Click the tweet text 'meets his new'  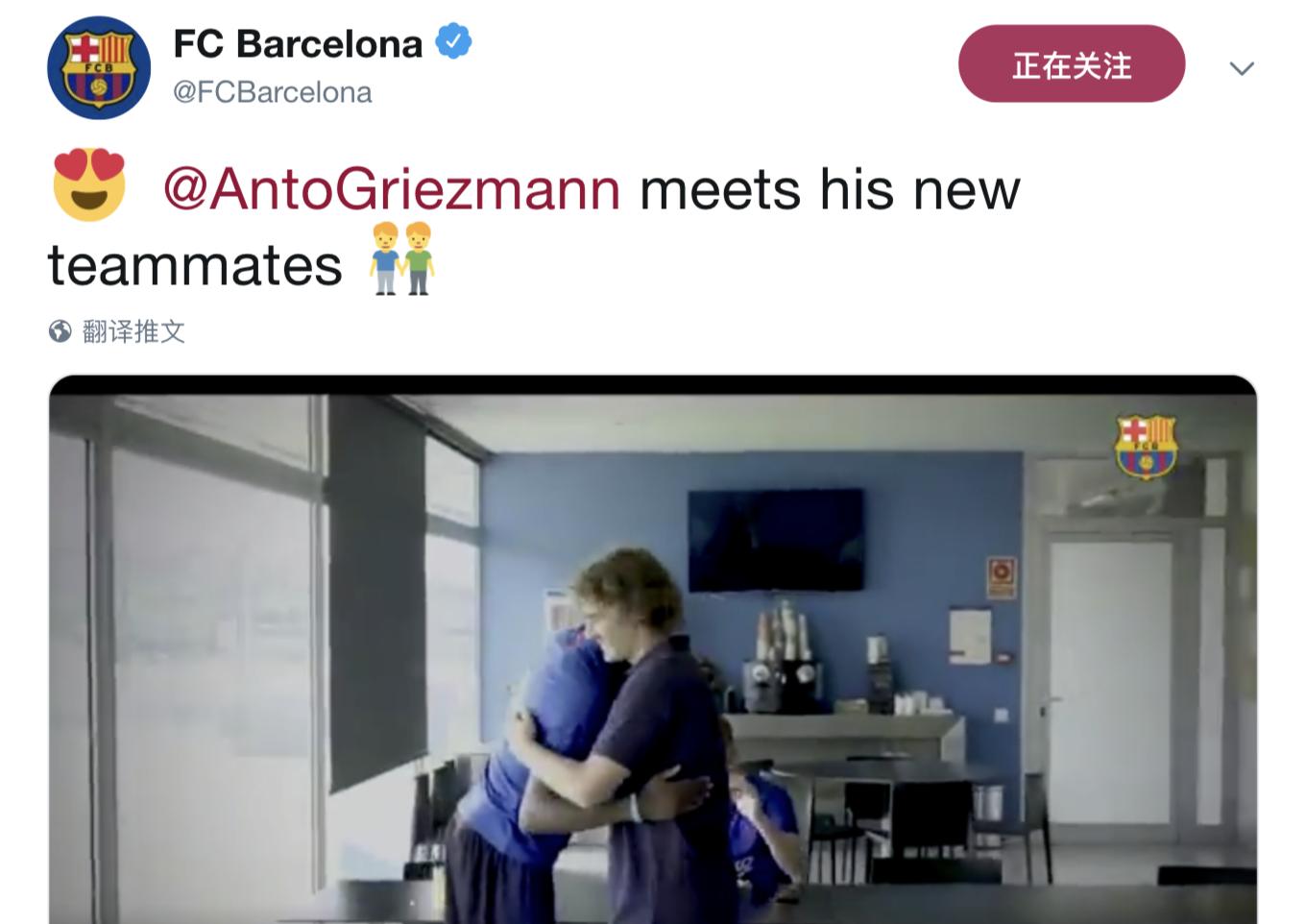coord(830,188)
